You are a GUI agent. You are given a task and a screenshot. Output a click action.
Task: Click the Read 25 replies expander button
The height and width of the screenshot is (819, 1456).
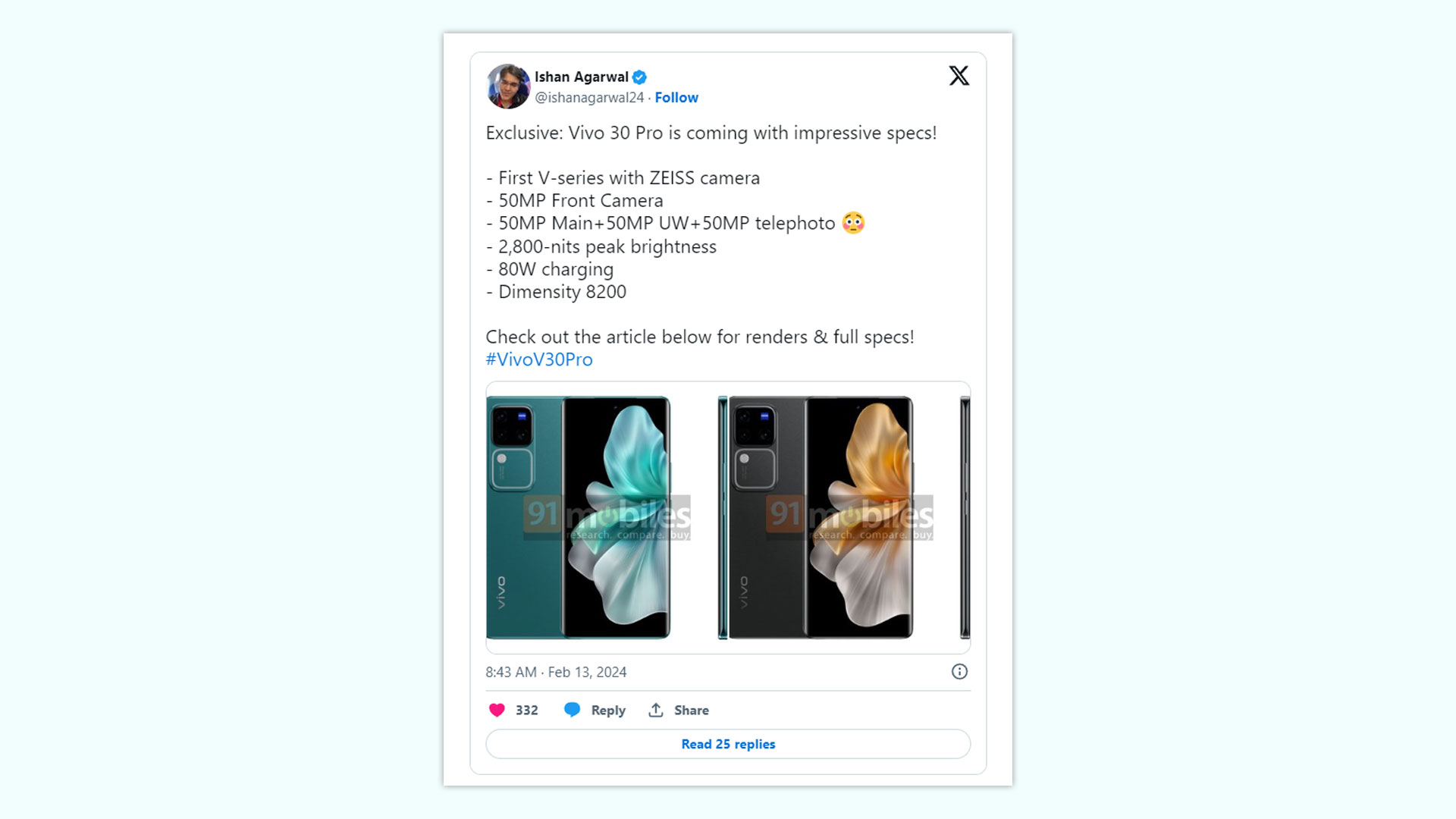tap(727, 744)
